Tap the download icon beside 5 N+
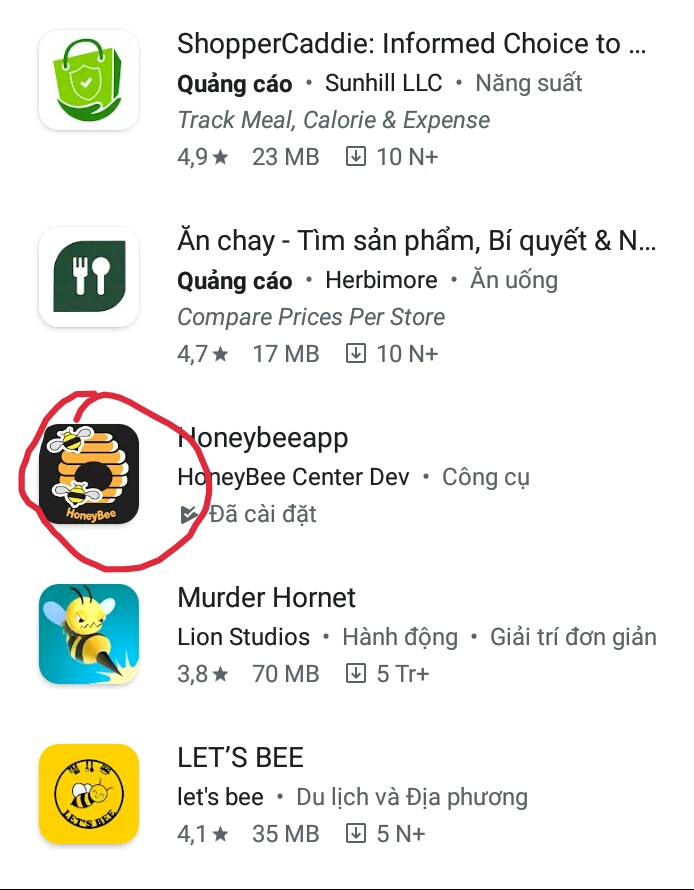 pyautogui.click(x=356, y=834)
